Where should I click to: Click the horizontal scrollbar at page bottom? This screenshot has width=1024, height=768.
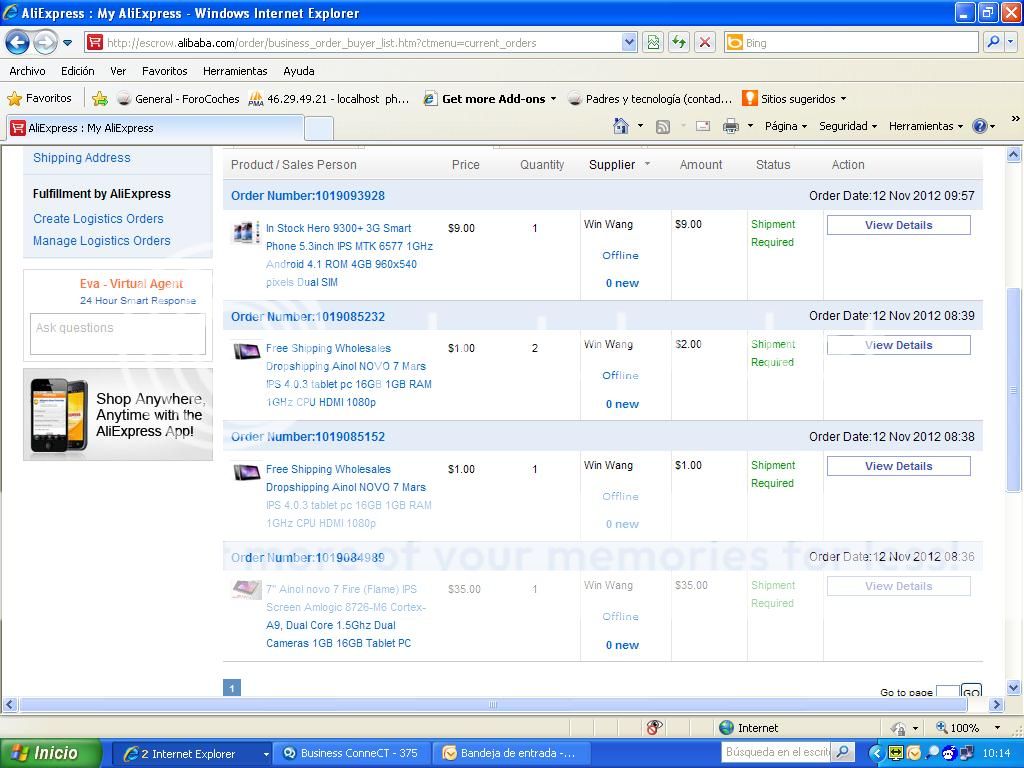492,704
